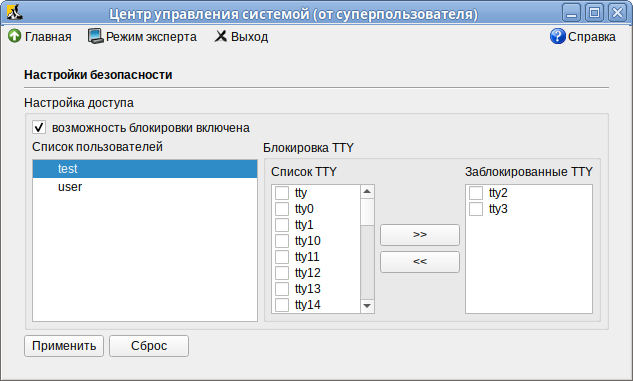Click TTY list scrollbar up arrow
This screenshot has height=381, width=633.
click(x=367, y=191)
